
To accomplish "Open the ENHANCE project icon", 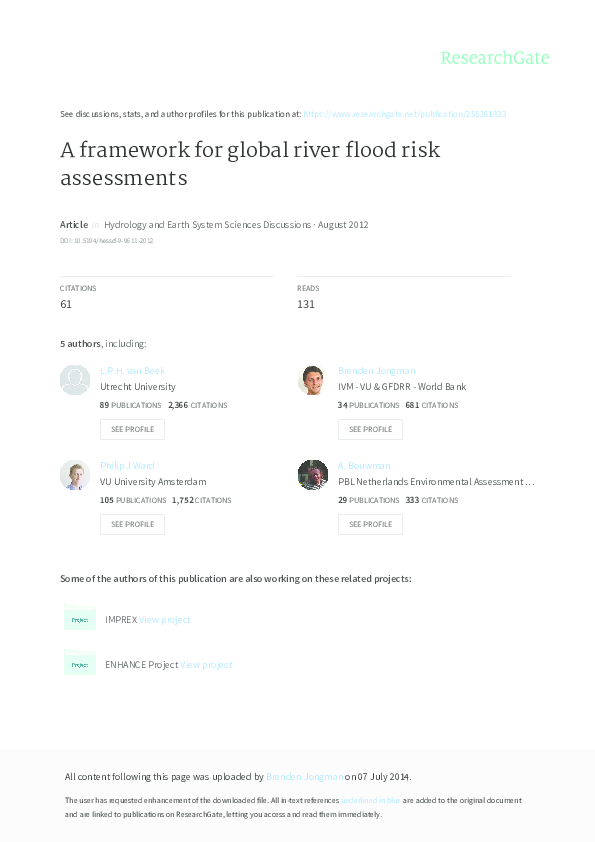I will 80,663.
